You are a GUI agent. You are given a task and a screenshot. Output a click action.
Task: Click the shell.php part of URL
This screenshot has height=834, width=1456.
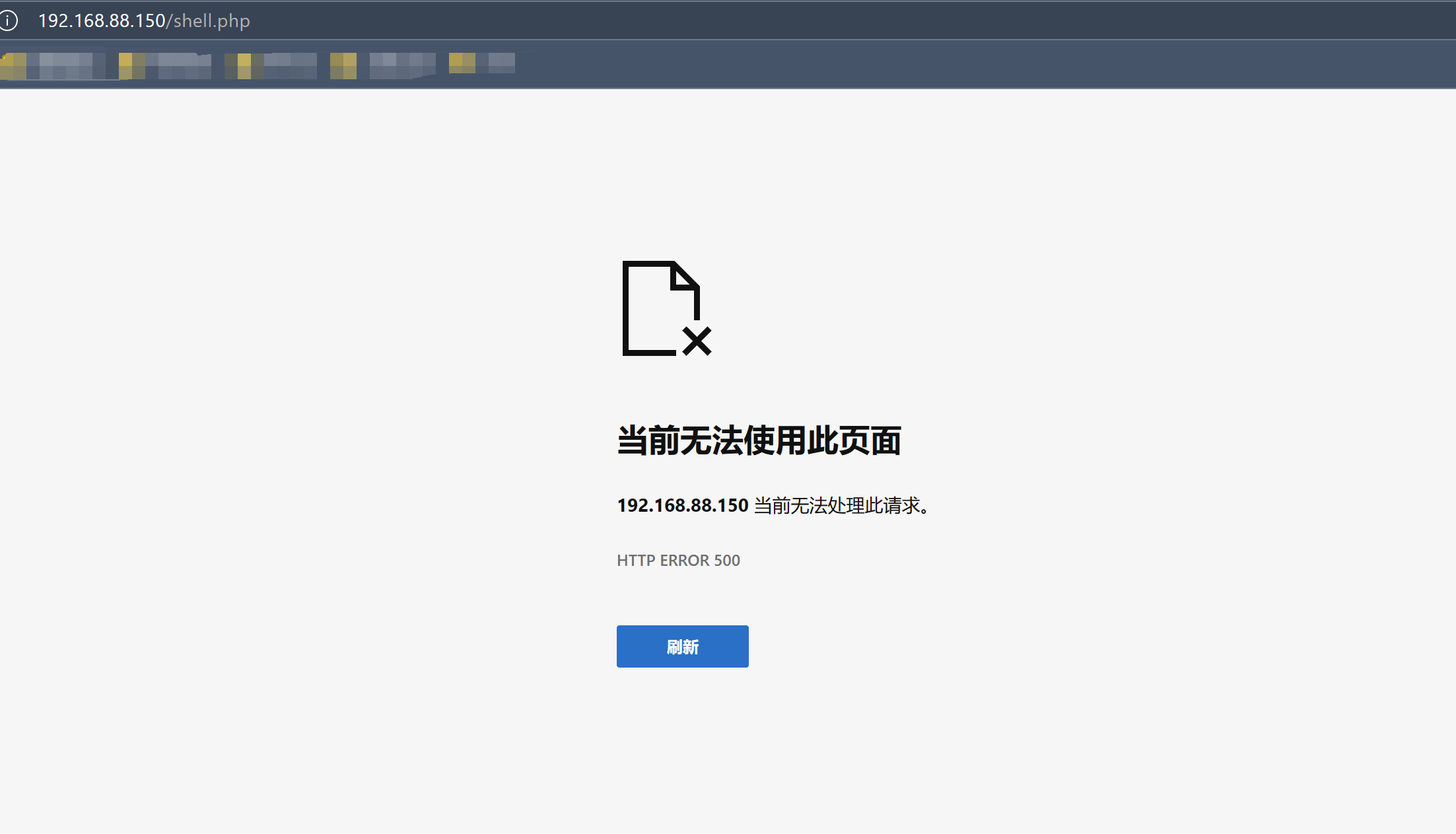pyautogui.click(x=211, y=20)
